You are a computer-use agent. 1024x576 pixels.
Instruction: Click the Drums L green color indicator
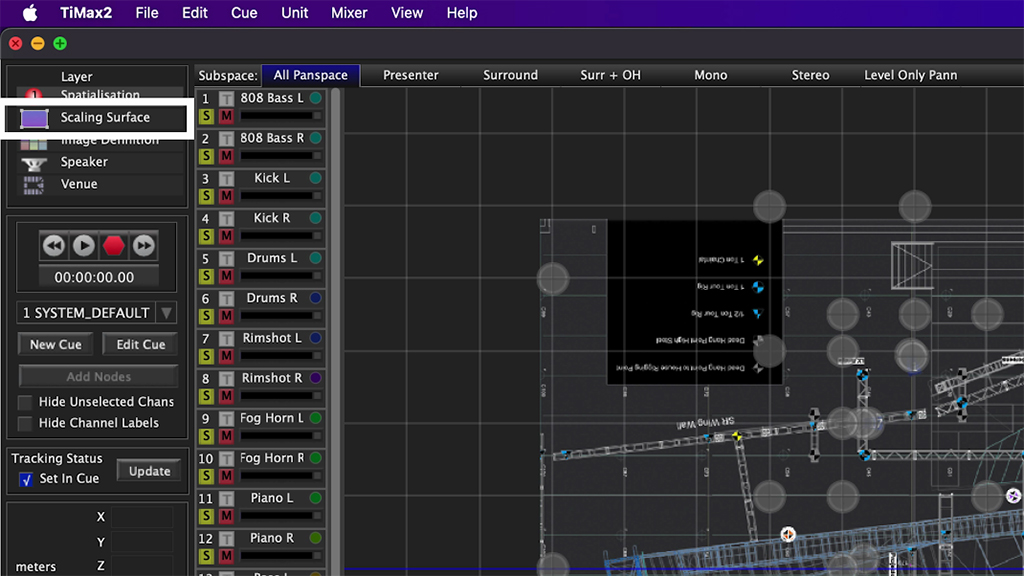[x=316, y=258]
